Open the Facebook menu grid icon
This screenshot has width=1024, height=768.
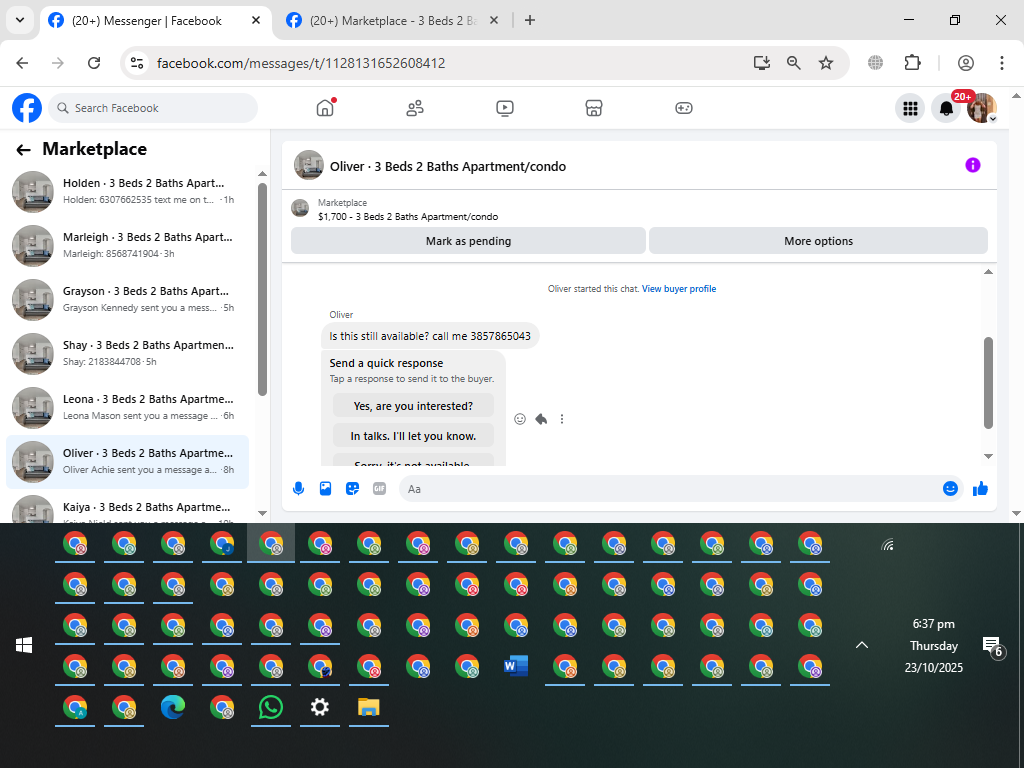tap(910, 108)
